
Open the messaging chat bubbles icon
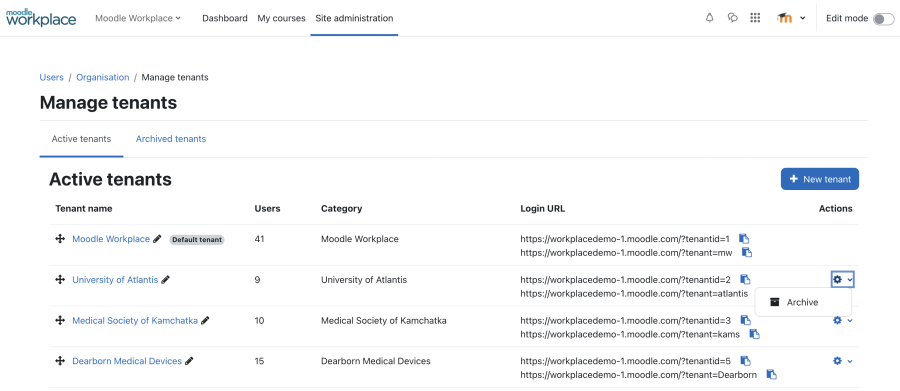(732, 18)
